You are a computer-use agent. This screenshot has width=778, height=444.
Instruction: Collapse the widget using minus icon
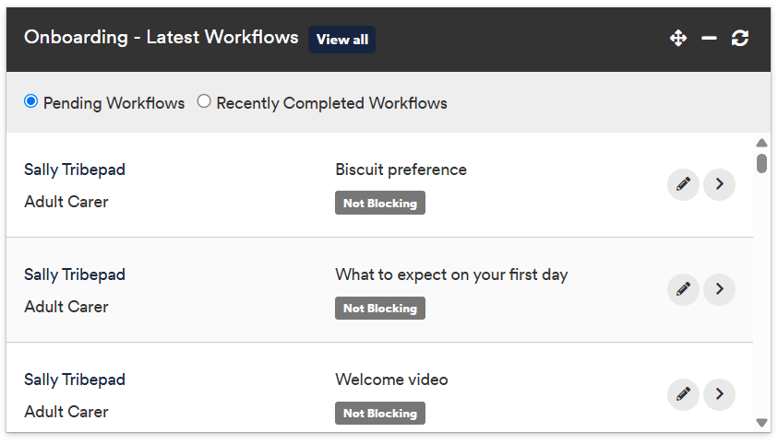coord(709,38)
